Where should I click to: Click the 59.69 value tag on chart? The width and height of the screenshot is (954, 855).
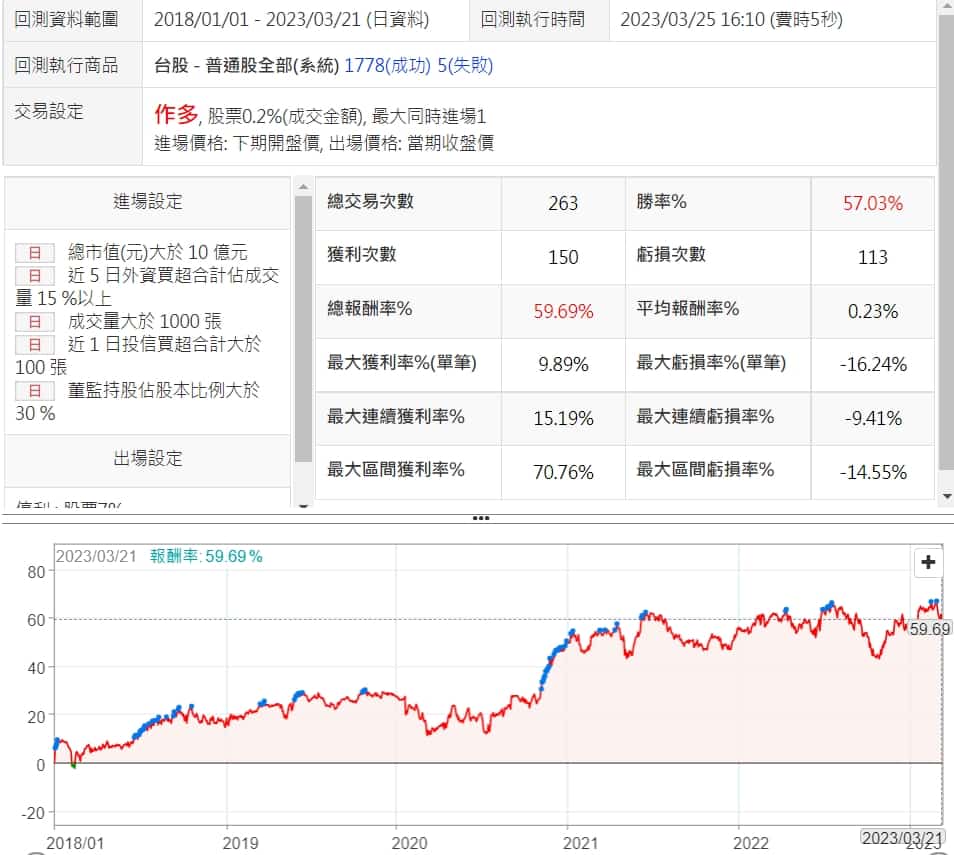click(929, 629)
